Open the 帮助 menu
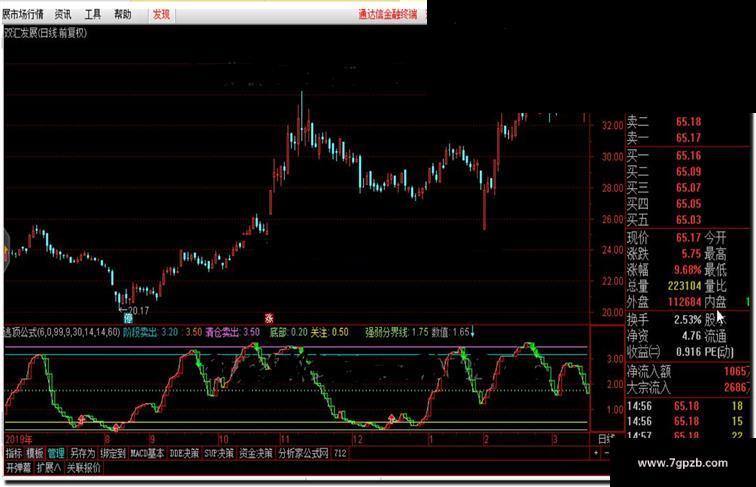Viewport: 756px width, 487px height. point(122,14)
